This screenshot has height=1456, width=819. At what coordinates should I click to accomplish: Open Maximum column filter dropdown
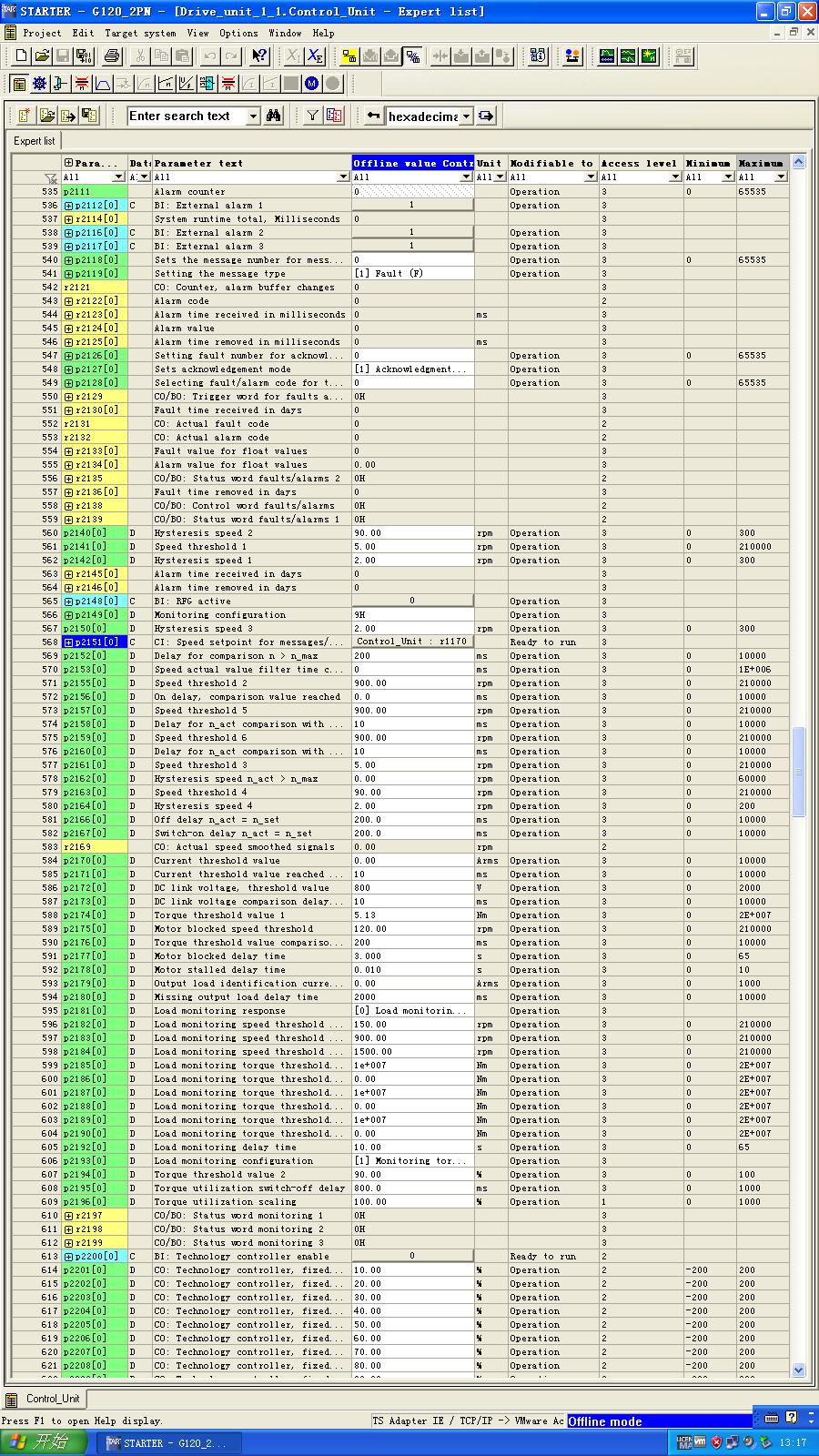(x=781, y=177)
